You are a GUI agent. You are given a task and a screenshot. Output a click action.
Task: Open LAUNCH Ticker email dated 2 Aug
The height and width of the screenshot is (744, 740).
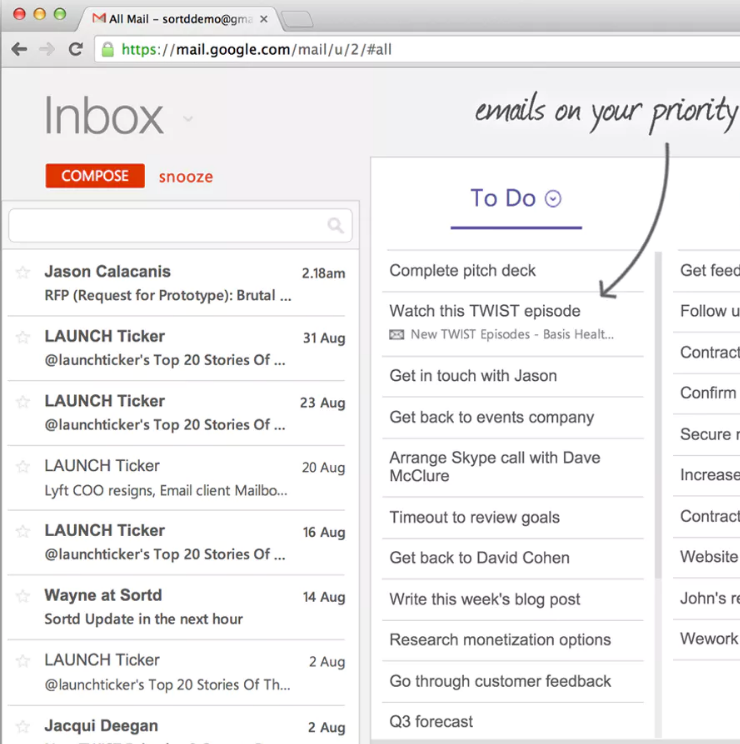click(176, 672)
